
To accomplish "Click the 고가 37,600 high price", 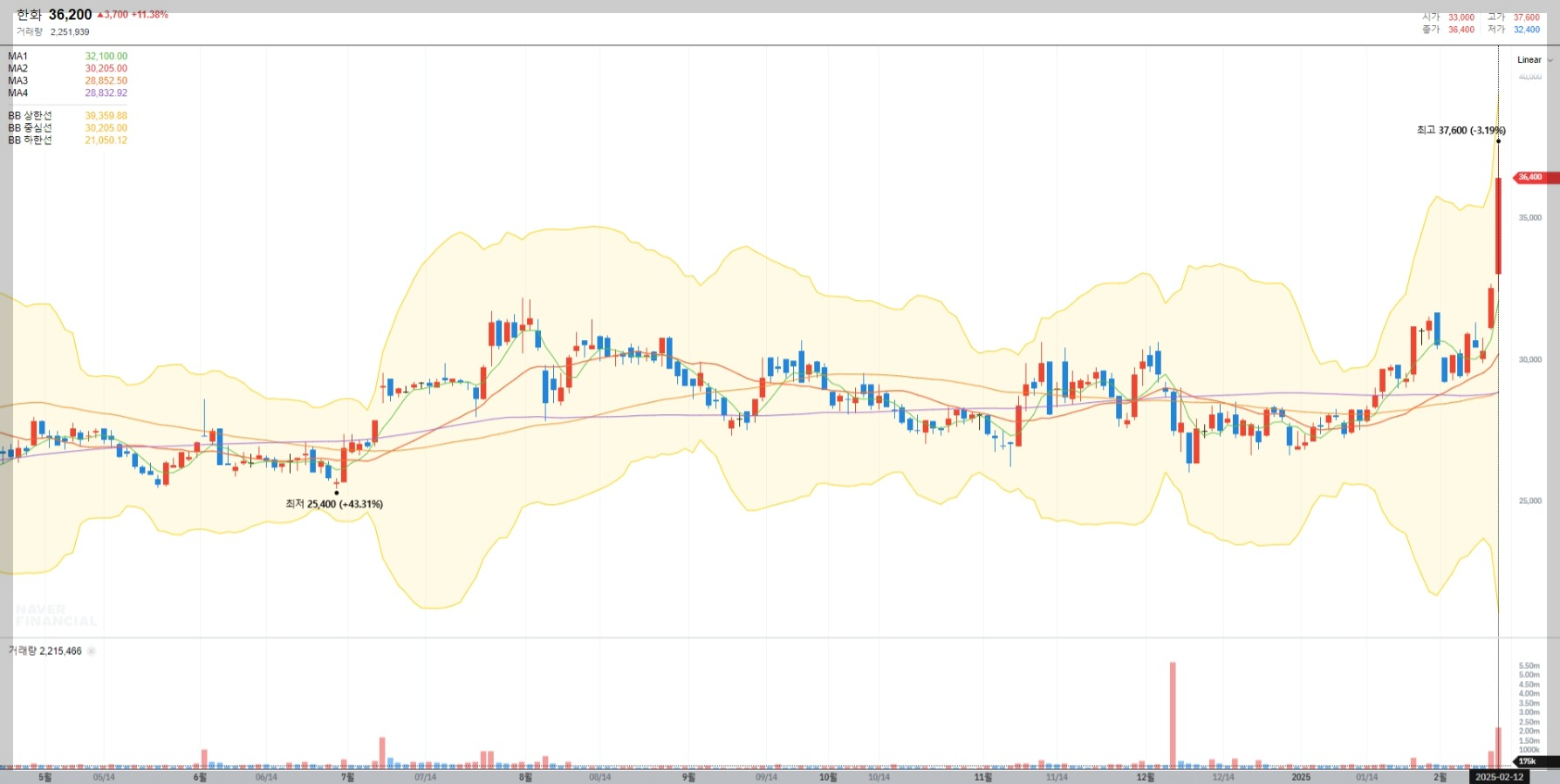I will tap(1514, 17).
